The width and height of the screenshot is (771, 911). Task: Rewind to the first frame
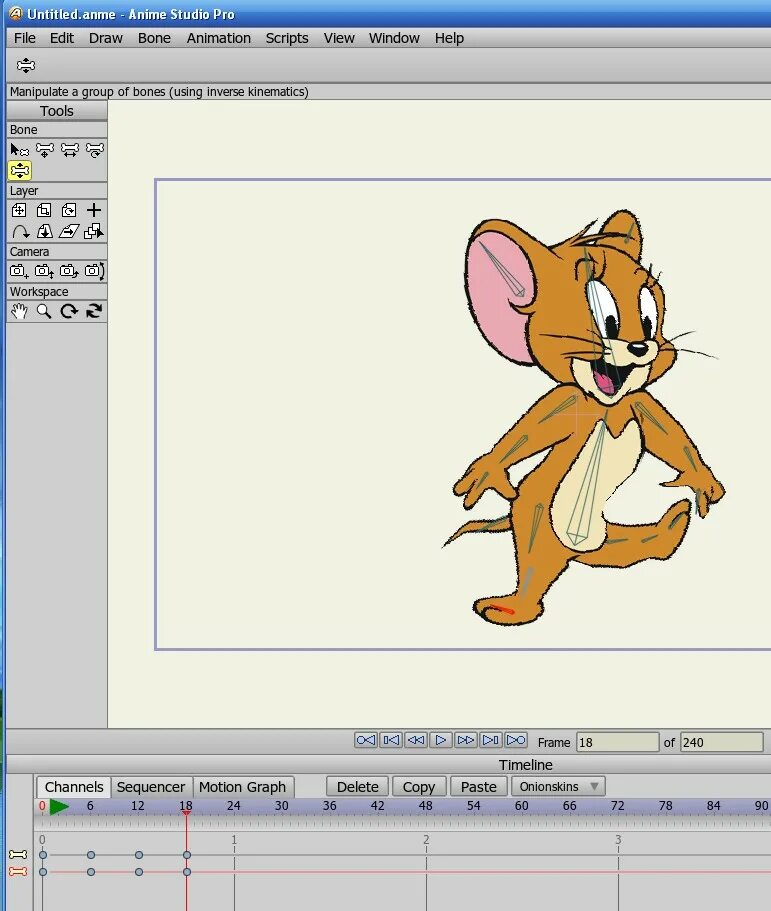[x=366, y=740]
